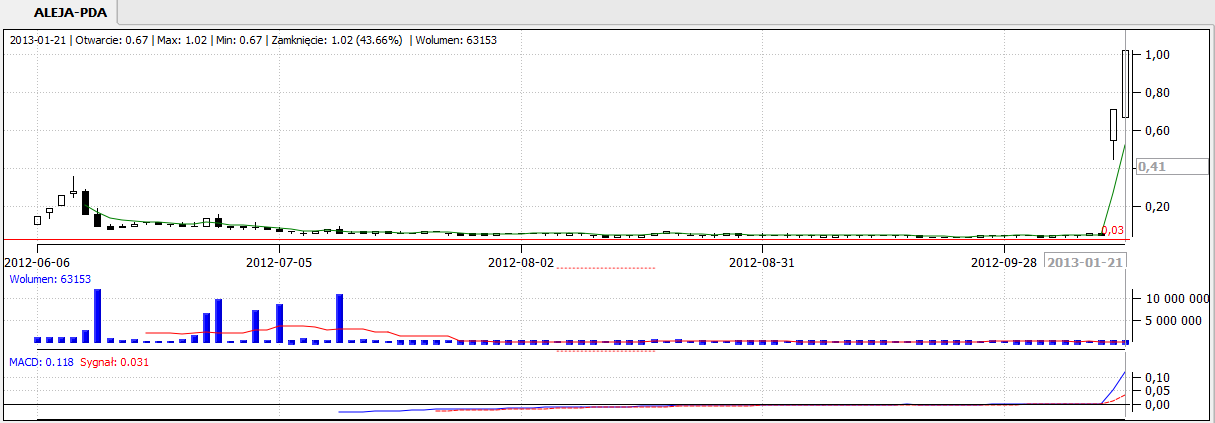Click the Sygnał: 0.031 indicator label
Image resolution: width=1215 pixels, height=423 pixels.
[114, 362]
